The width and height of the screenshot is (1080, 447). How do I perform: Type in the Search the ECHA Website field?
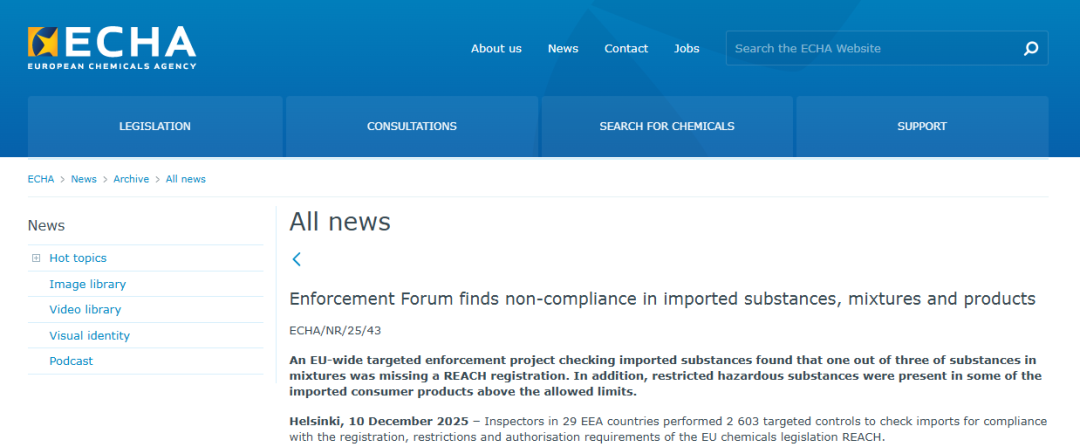point(870,48)
